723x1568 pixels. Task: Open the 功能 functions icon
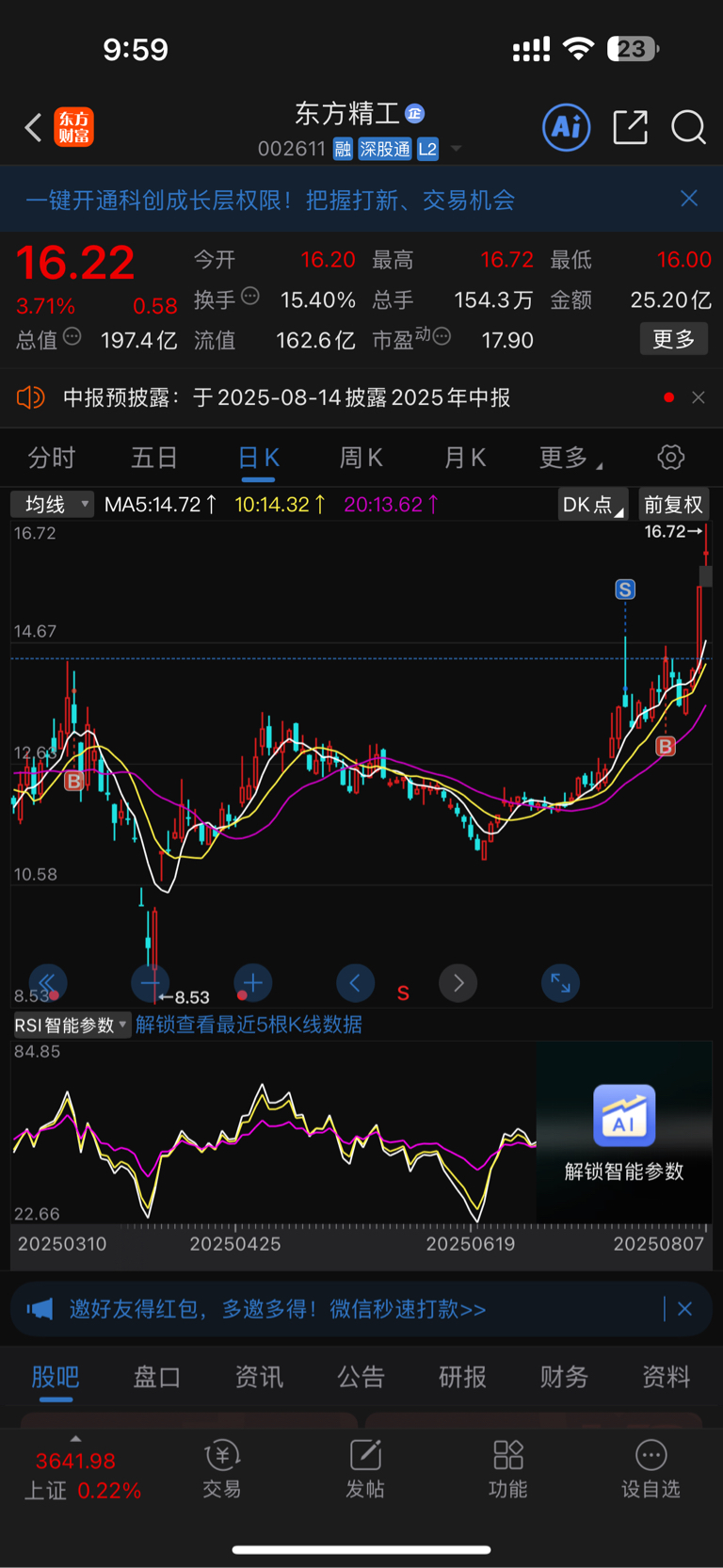coord(508,1469)
